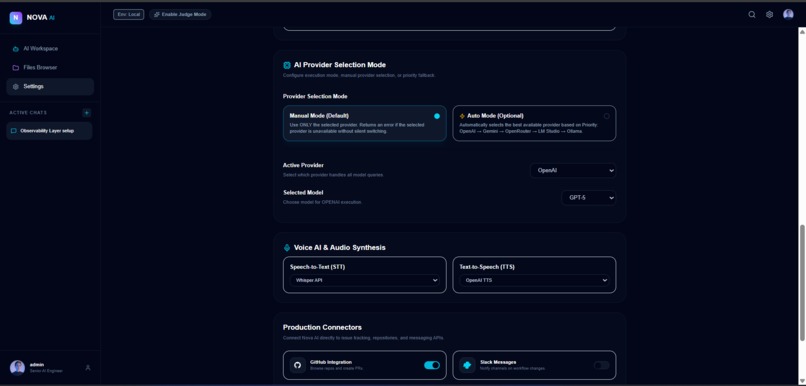The width and height of the screenshot is (806, 386).
Task: Start a new chat with plus icon
Action: (86, 113)
